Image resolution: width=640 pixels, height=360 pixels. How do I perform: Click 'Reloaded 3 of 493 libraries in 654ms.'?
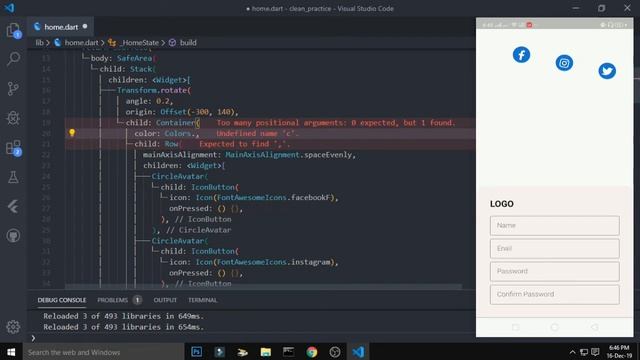coord(123,327)
